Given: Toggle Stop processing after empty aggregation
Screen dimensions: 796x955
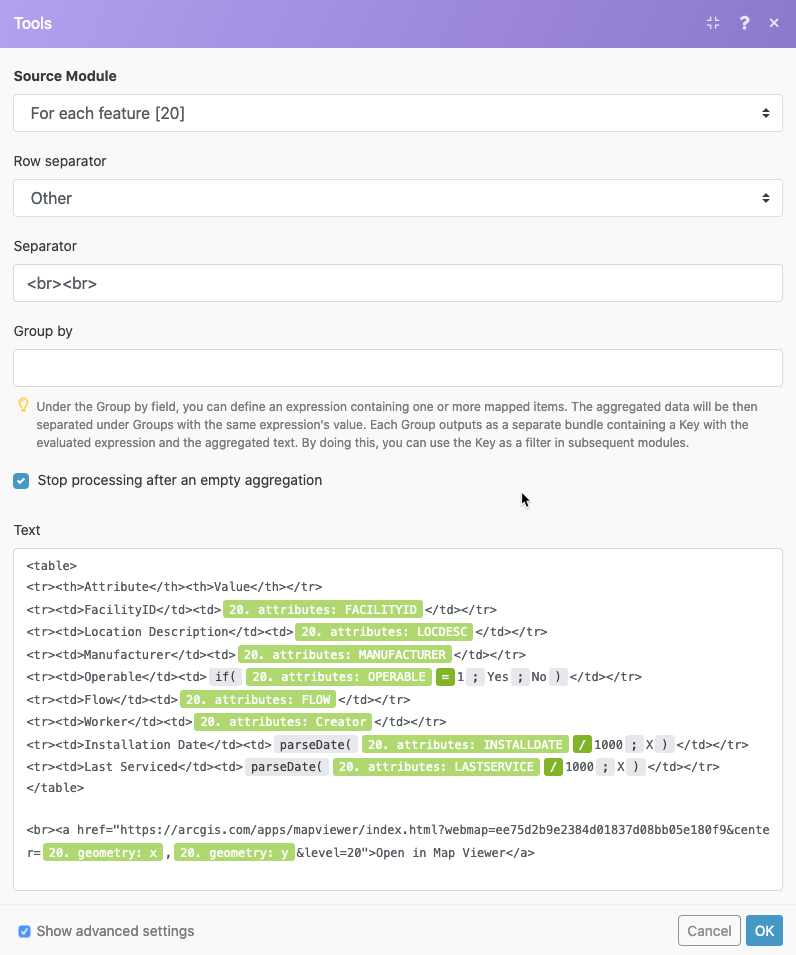Looking at the screenshot, I should tap(21, 481).
